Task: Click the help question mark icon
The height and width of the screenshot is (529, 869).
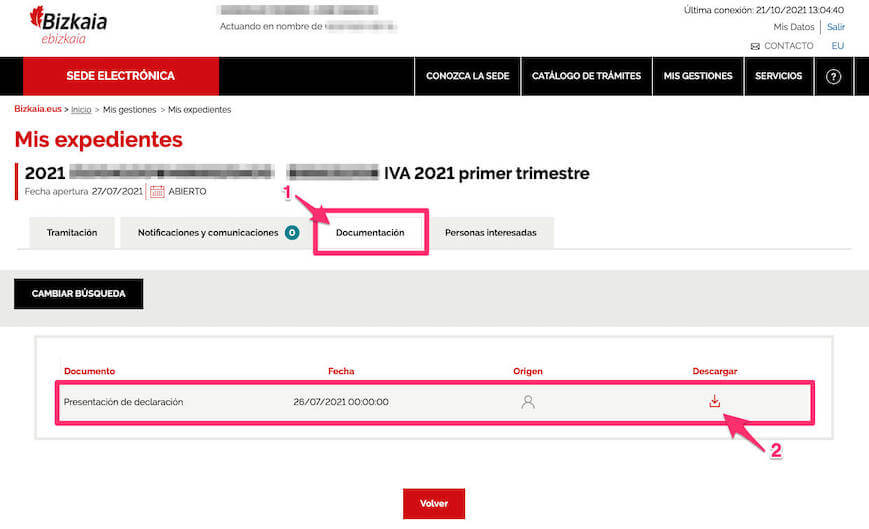Action: tap(833, 76)
